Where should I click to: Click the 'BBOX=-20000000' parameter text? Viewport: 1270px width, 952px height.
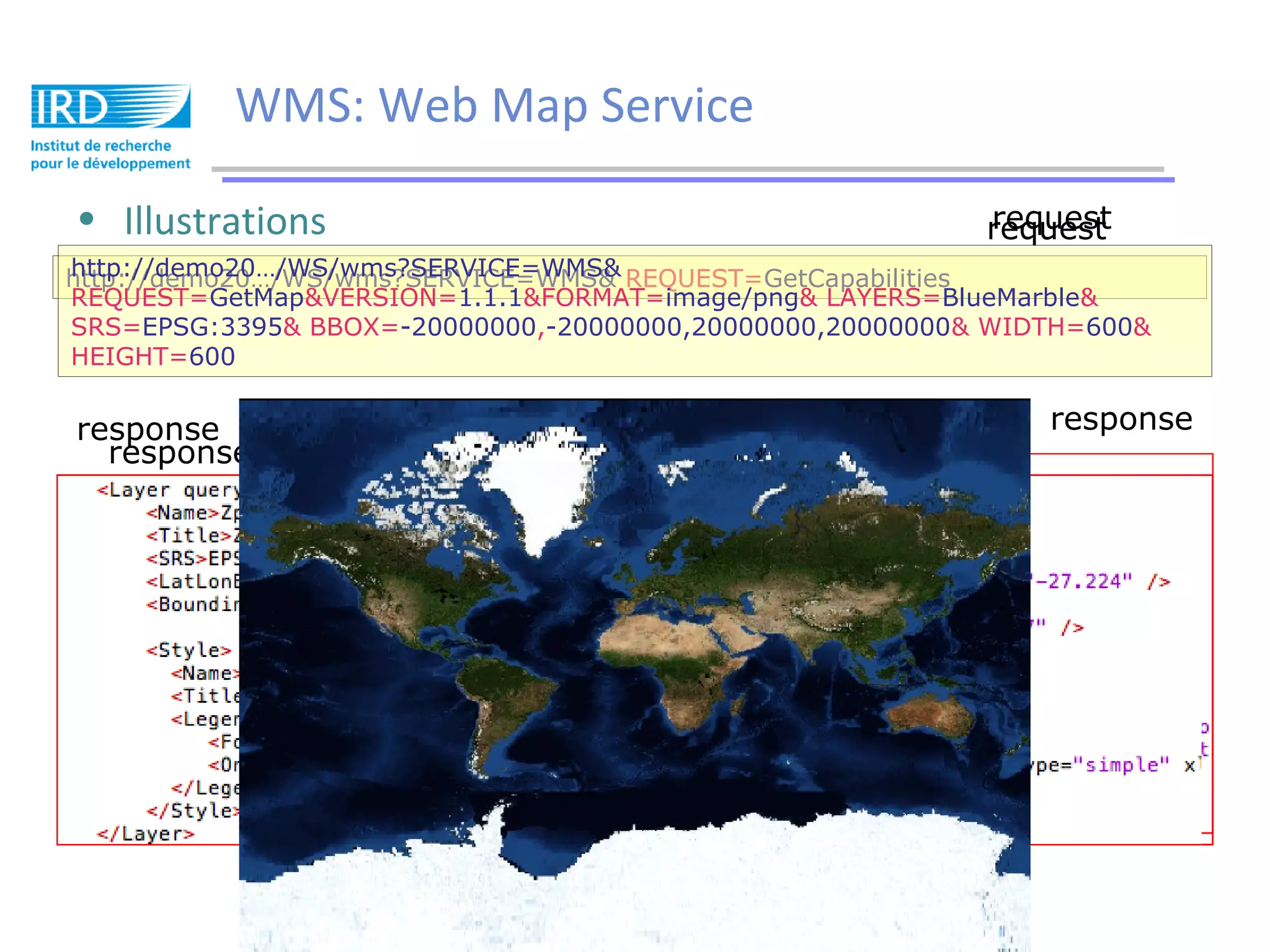click(422, 327)
